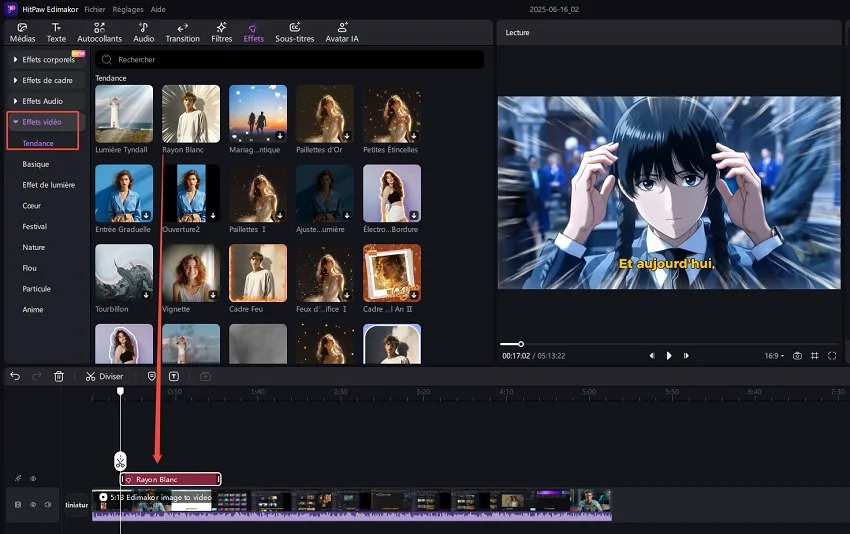Open the Autocollants stickers tab
Screen dimensions: 850x534
tap(99, 32)
